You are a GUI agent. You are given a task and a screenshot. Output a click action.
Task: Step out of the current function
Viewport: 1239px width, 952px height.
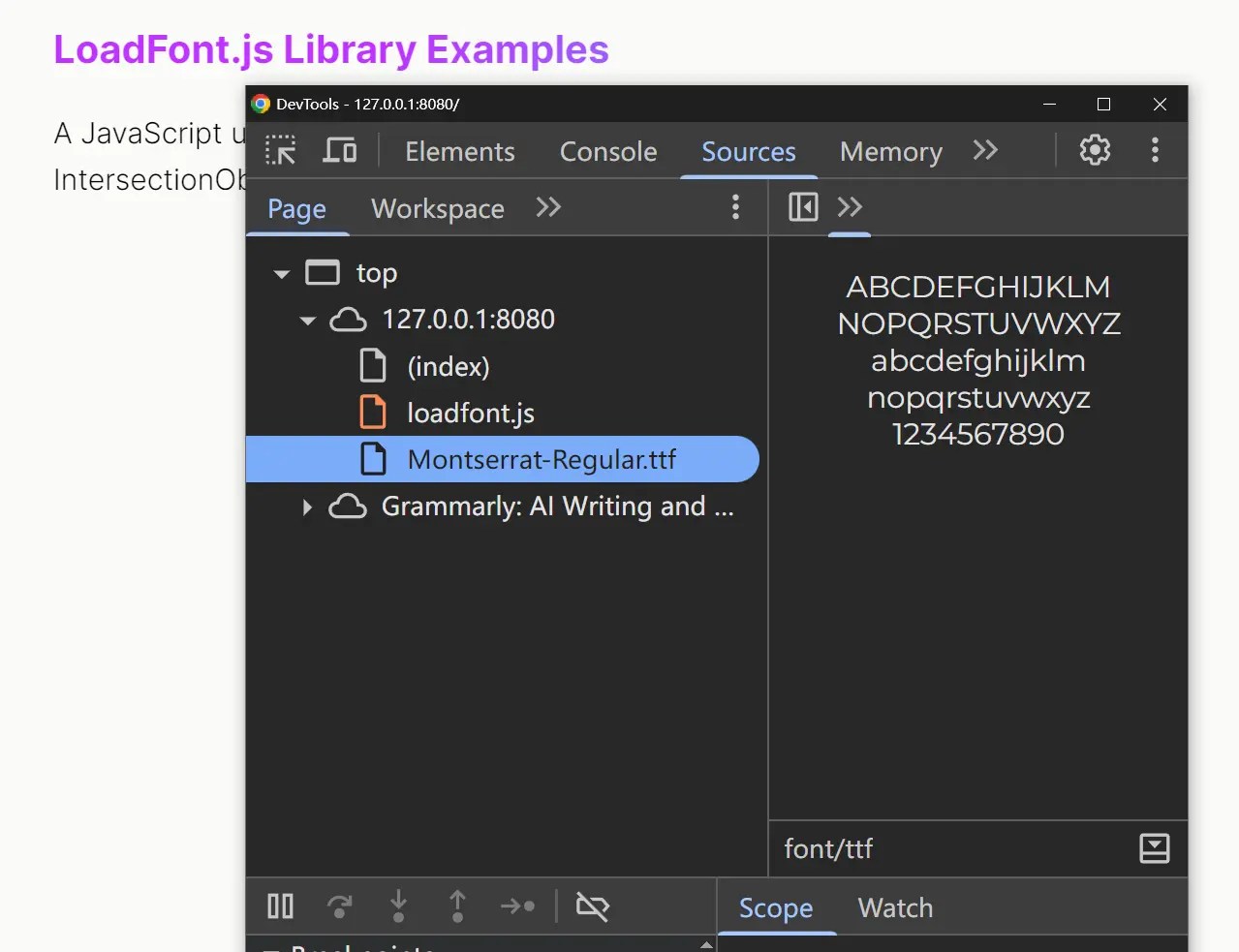pos(457,906)
